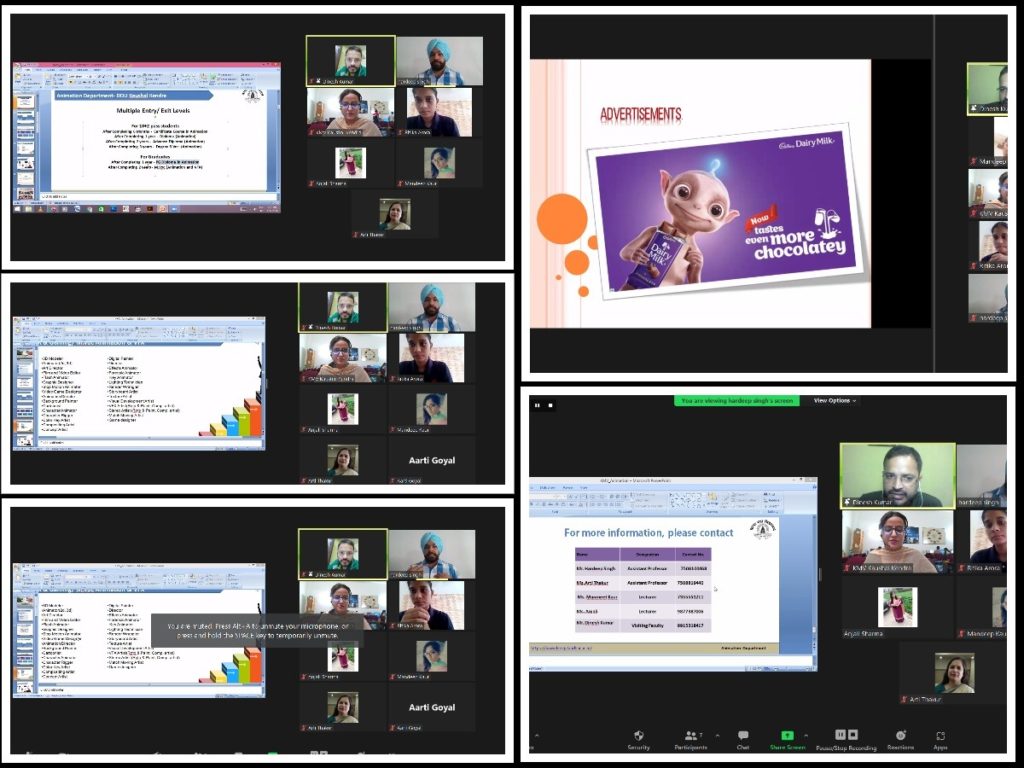Select Dinesh Kumar's video tile beside the contact slide
Image resolution: width=1024 pixels, height=768 pixels.
(x=898, y=476)
